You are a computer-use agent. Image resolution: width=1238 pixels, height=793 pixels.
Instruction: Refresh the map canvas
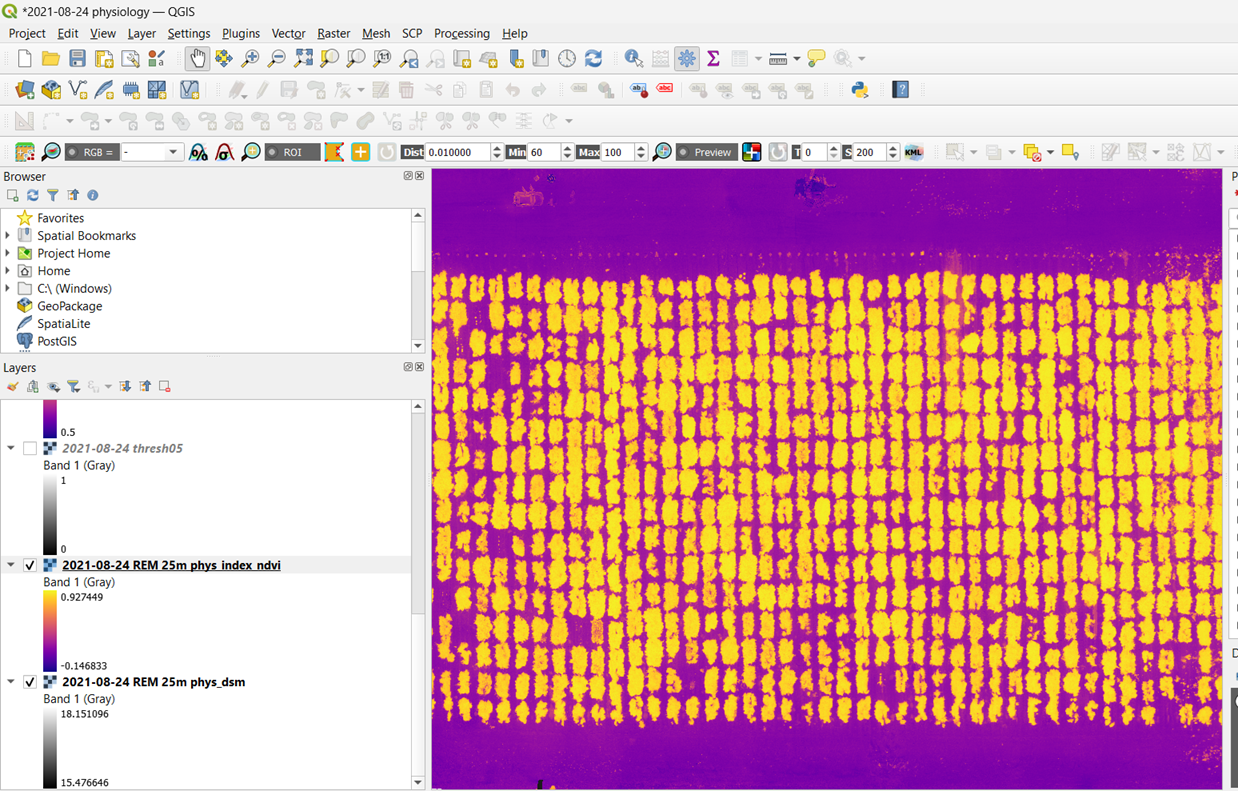point(594,59)
